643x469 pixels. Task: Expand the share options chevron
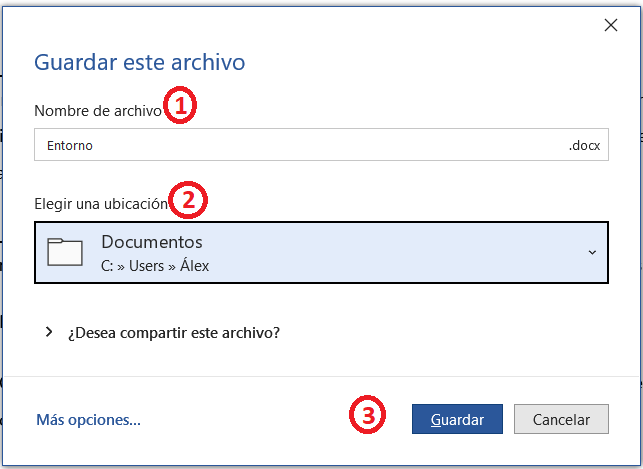tap(49, 332)
